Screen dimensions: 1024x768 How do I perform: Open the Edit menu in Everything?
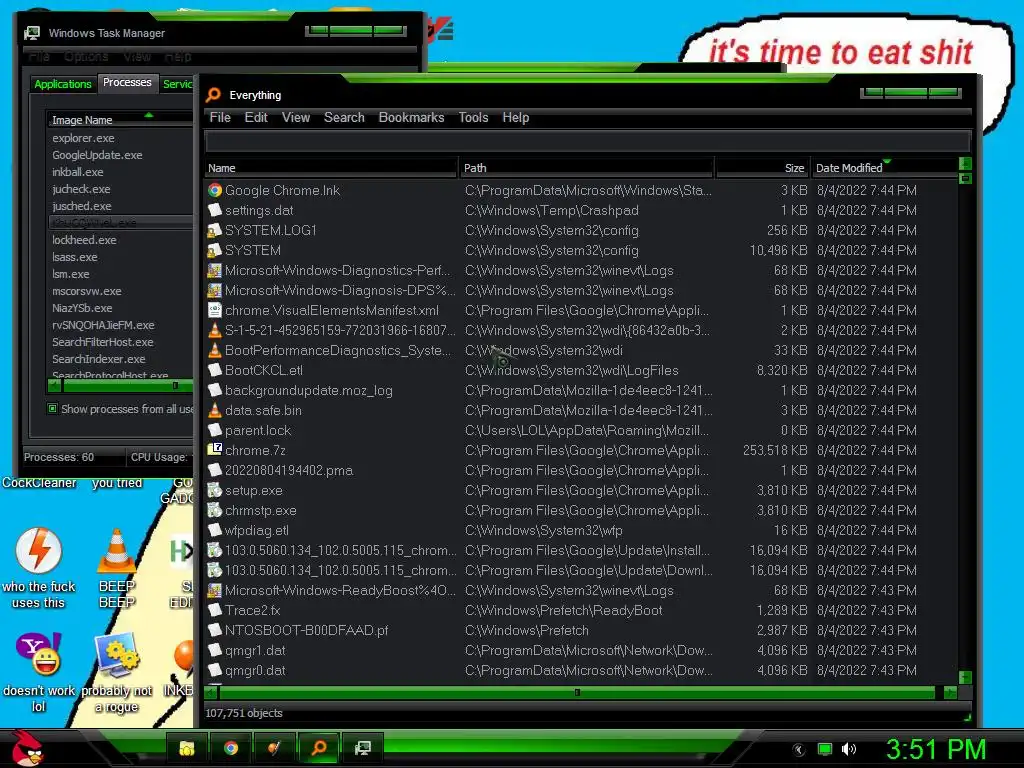256,118
